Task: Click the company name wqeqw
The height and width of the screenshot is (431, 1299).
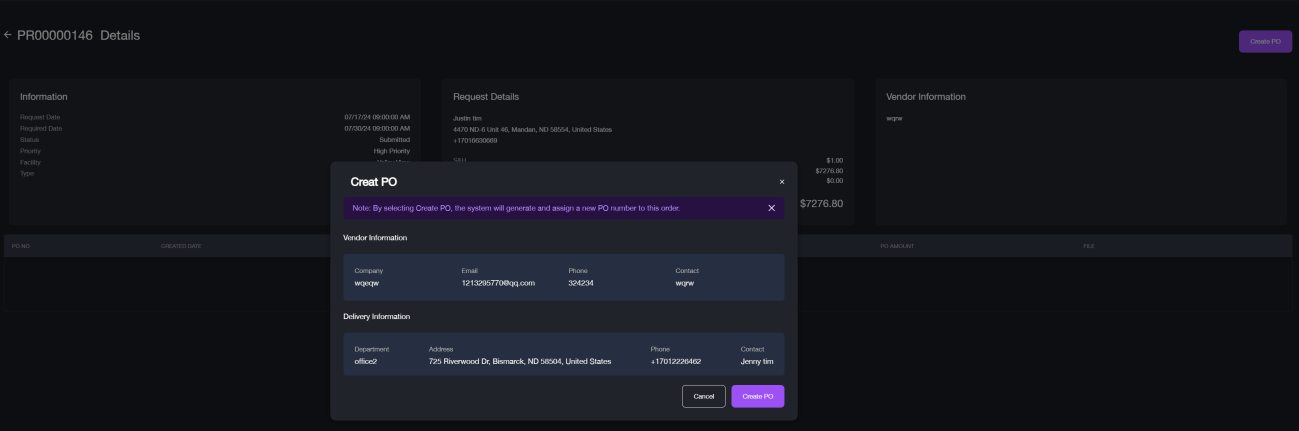Action: pyautogui.click(x=367, y=283)
